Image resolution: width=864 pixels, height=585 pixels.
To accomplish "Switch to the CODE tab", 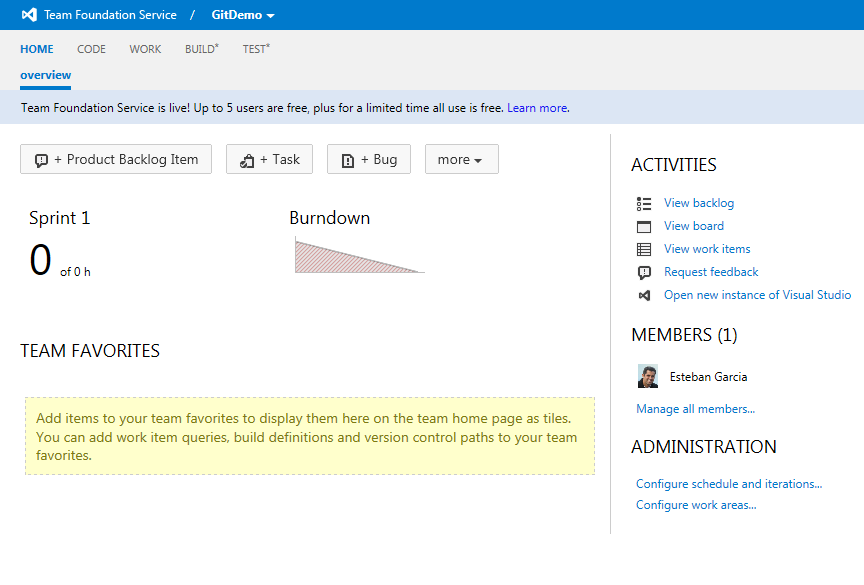I will click(x=91, y=49).
